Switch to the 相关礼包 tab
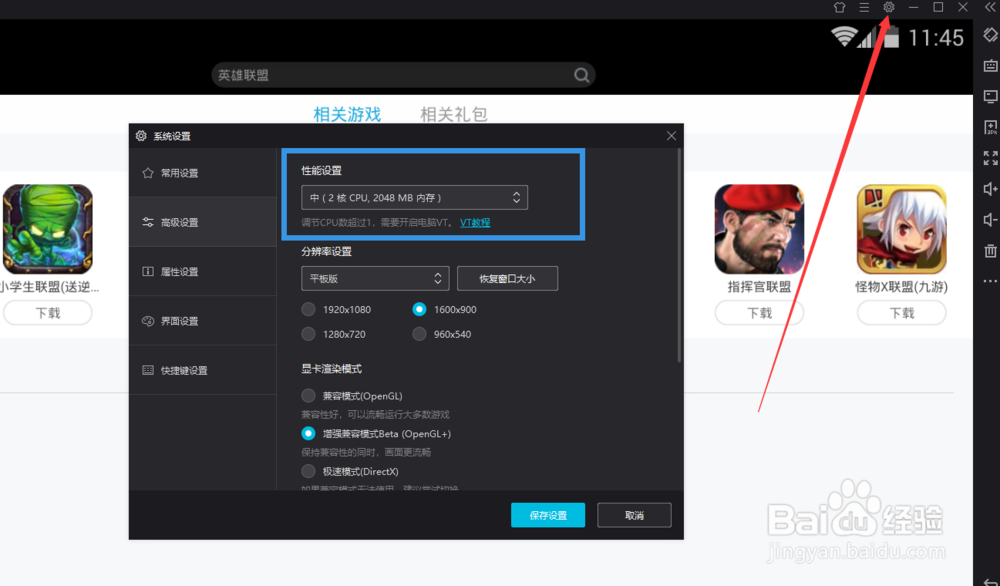The width and height of the screenshot is (1000, 586). pos(453,114)
